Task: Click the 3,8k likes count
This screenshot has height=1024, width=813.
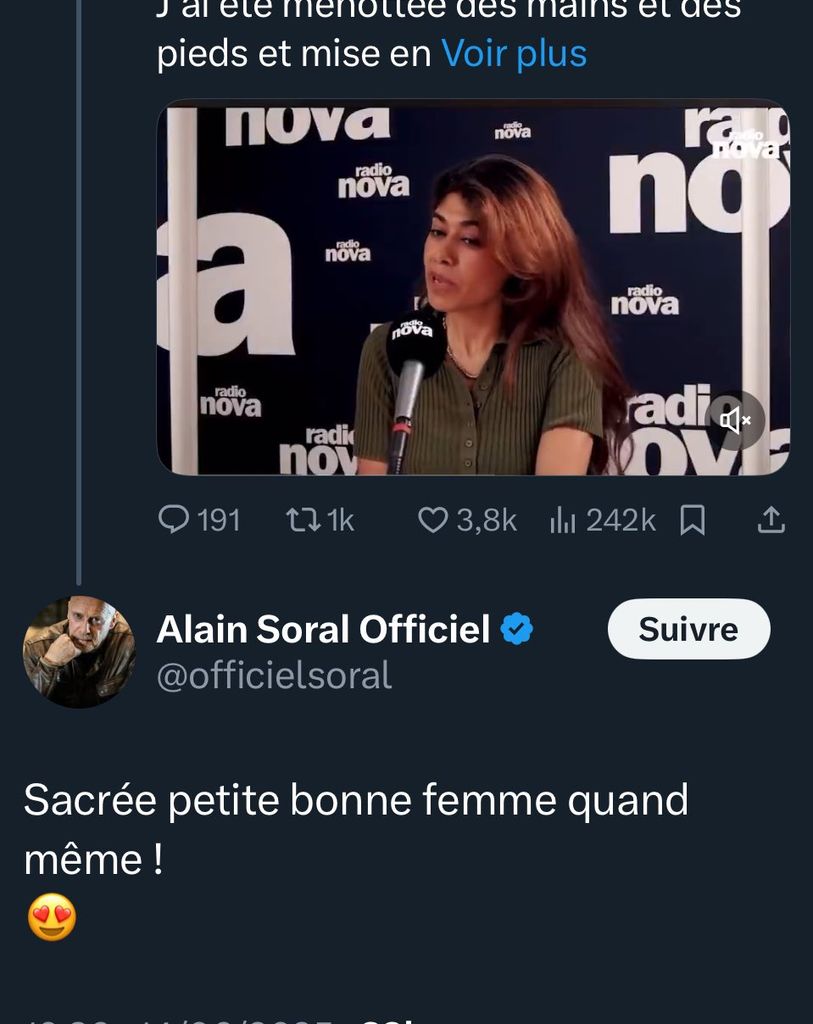Action: pos(486,520)
